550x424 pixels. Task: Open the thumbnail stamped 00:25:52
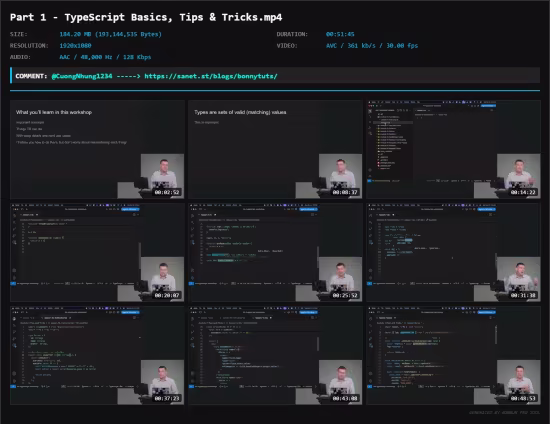[x=275, y=253]
